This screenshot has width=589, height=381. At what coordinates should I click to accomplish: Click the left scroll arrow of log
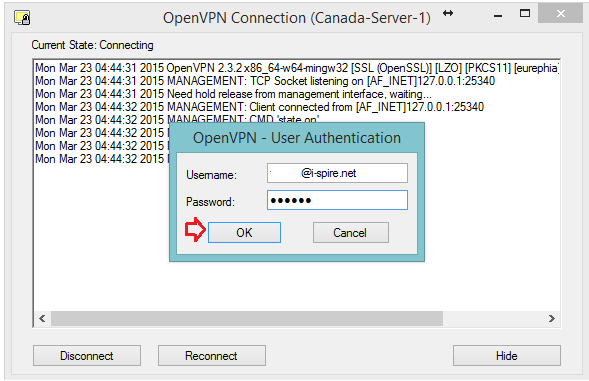pyautogui.click(x=42, y=319)
